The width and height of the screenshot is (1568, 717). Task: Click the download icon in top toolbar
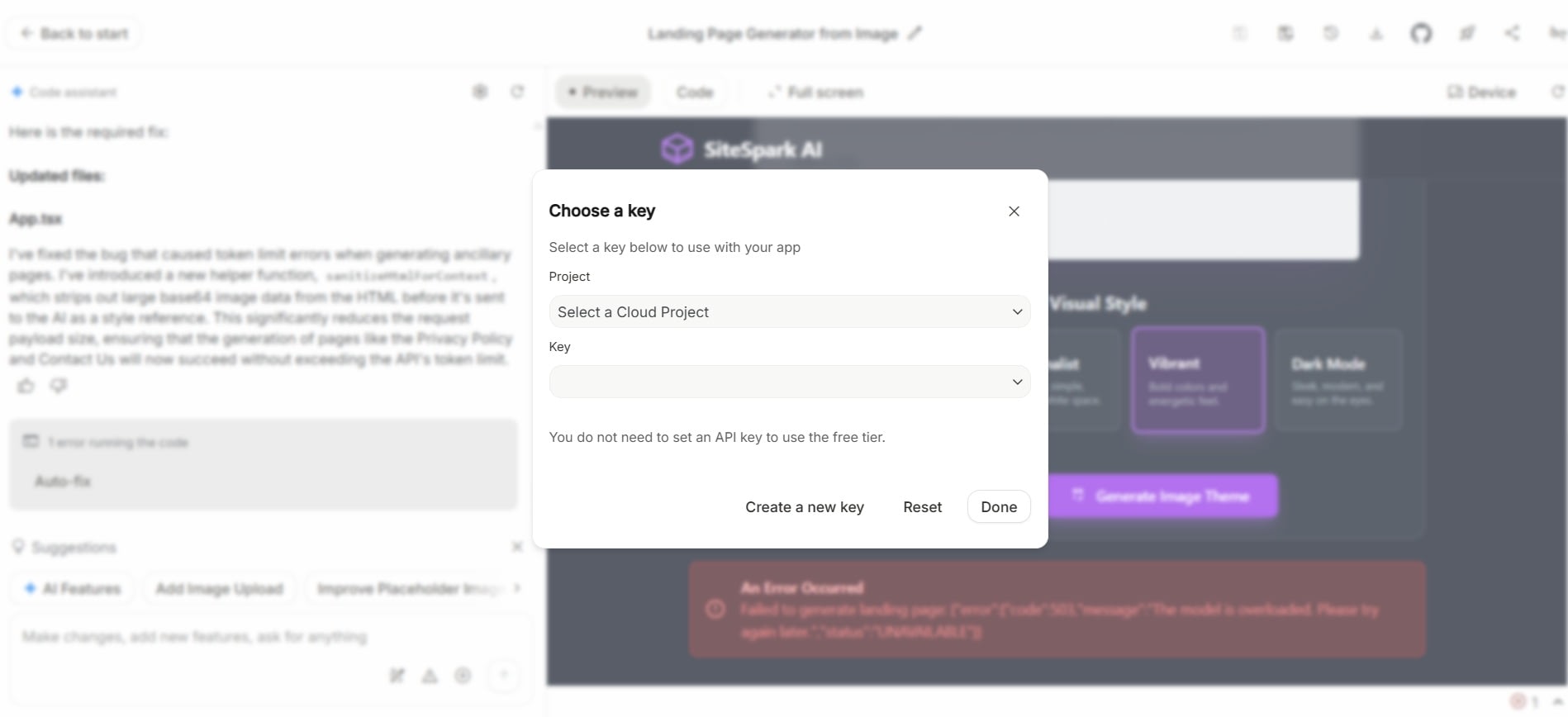(x=1376, y=33)
